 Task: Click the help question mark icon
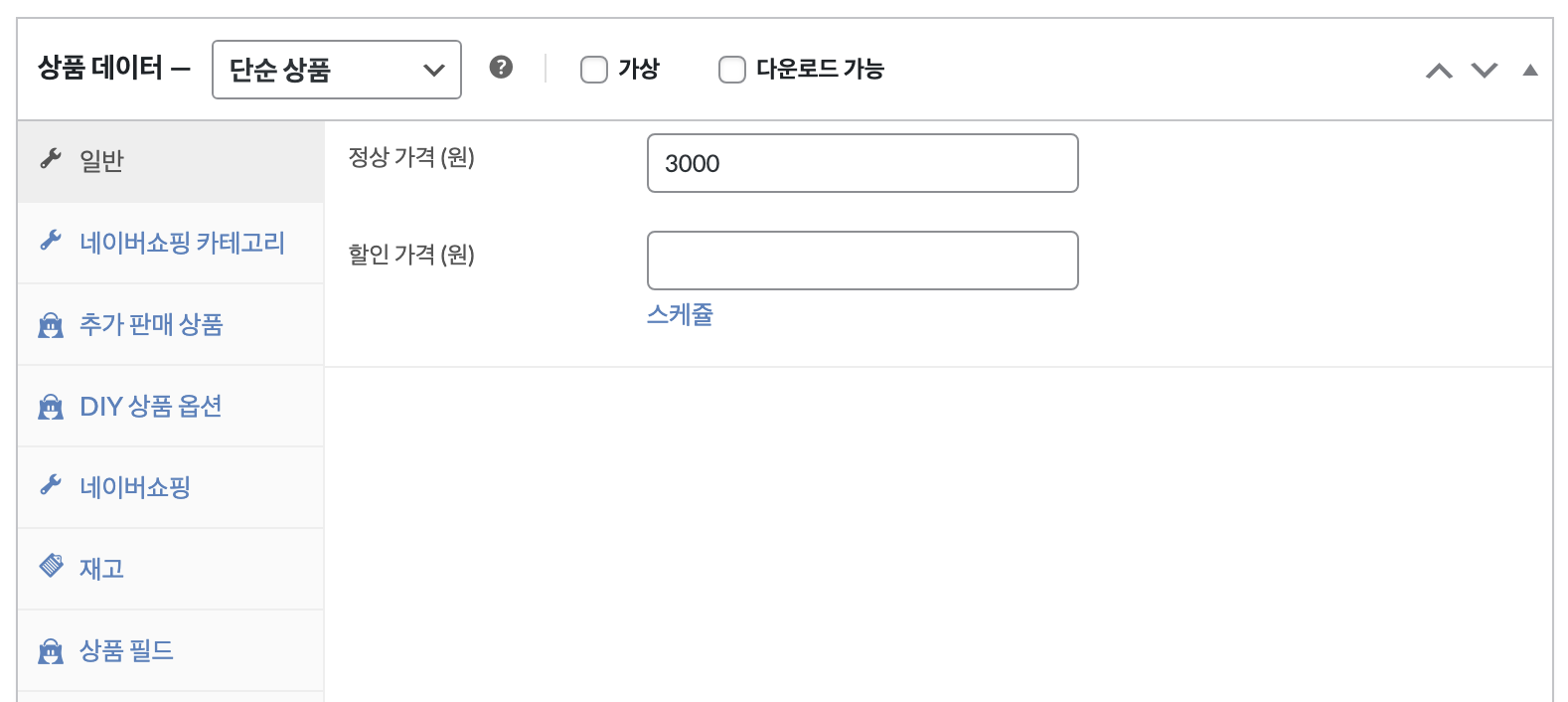501,68
